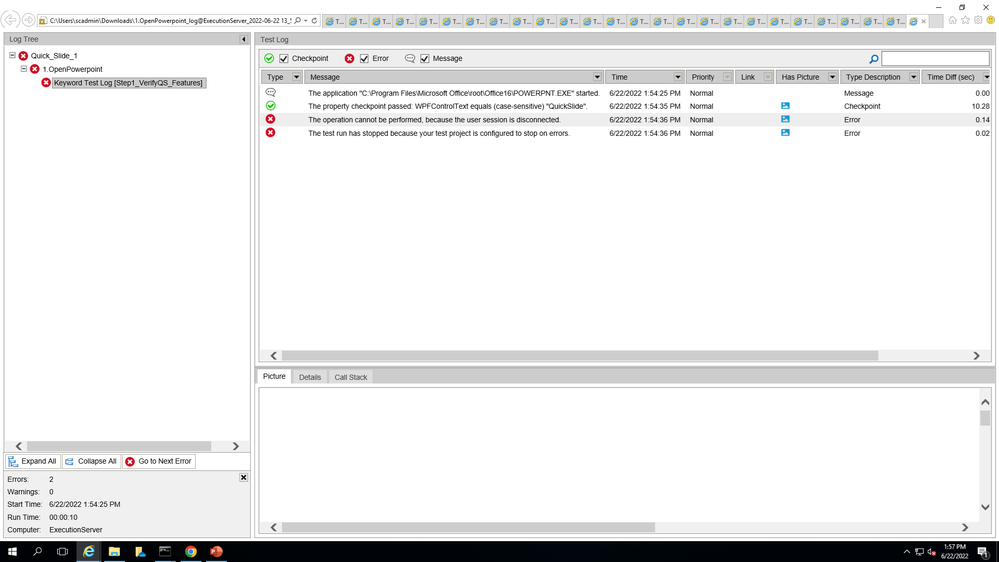999x562 pixels.
Task: Close the active browser tab
Action: pos(923,22)
